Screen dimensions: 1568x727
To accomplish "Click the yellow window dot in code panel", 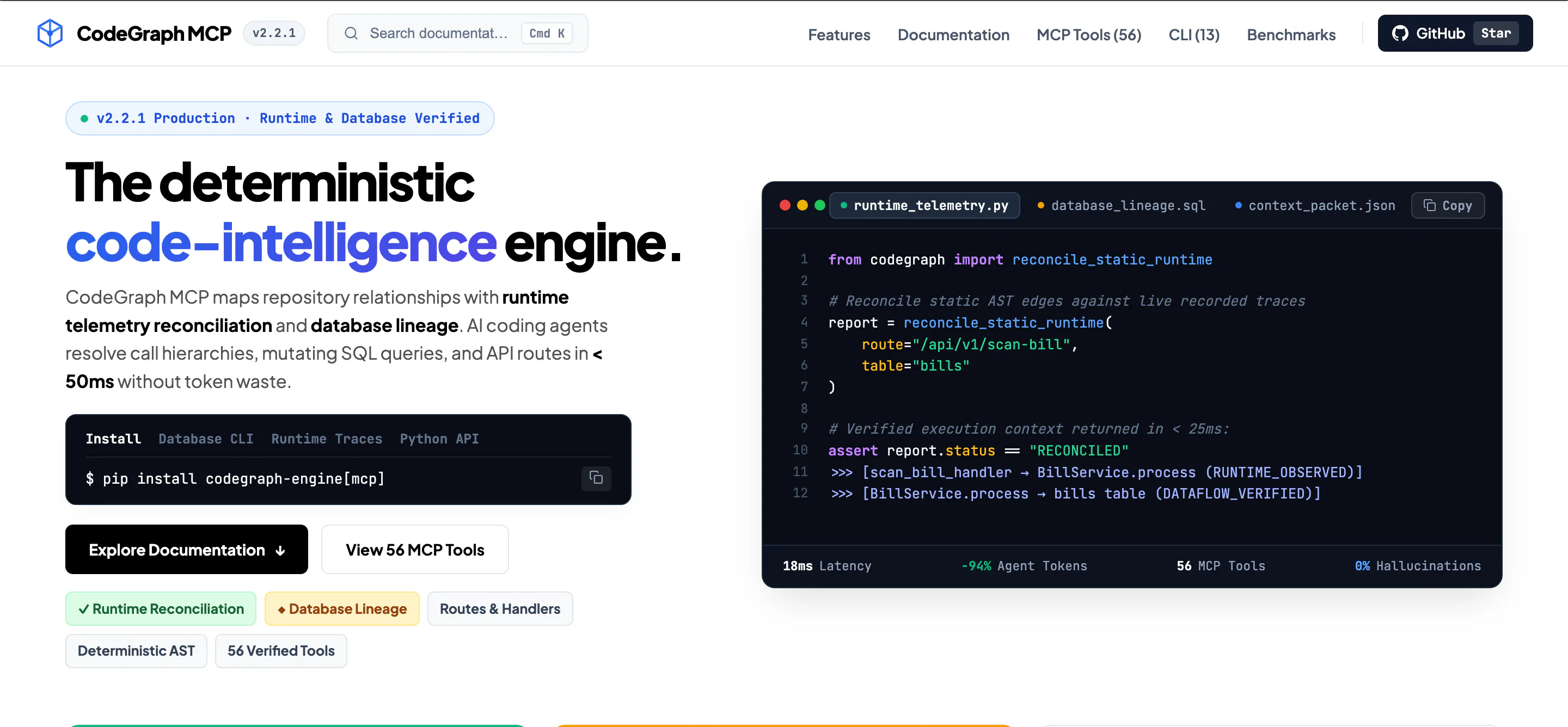I will point(803,206).
